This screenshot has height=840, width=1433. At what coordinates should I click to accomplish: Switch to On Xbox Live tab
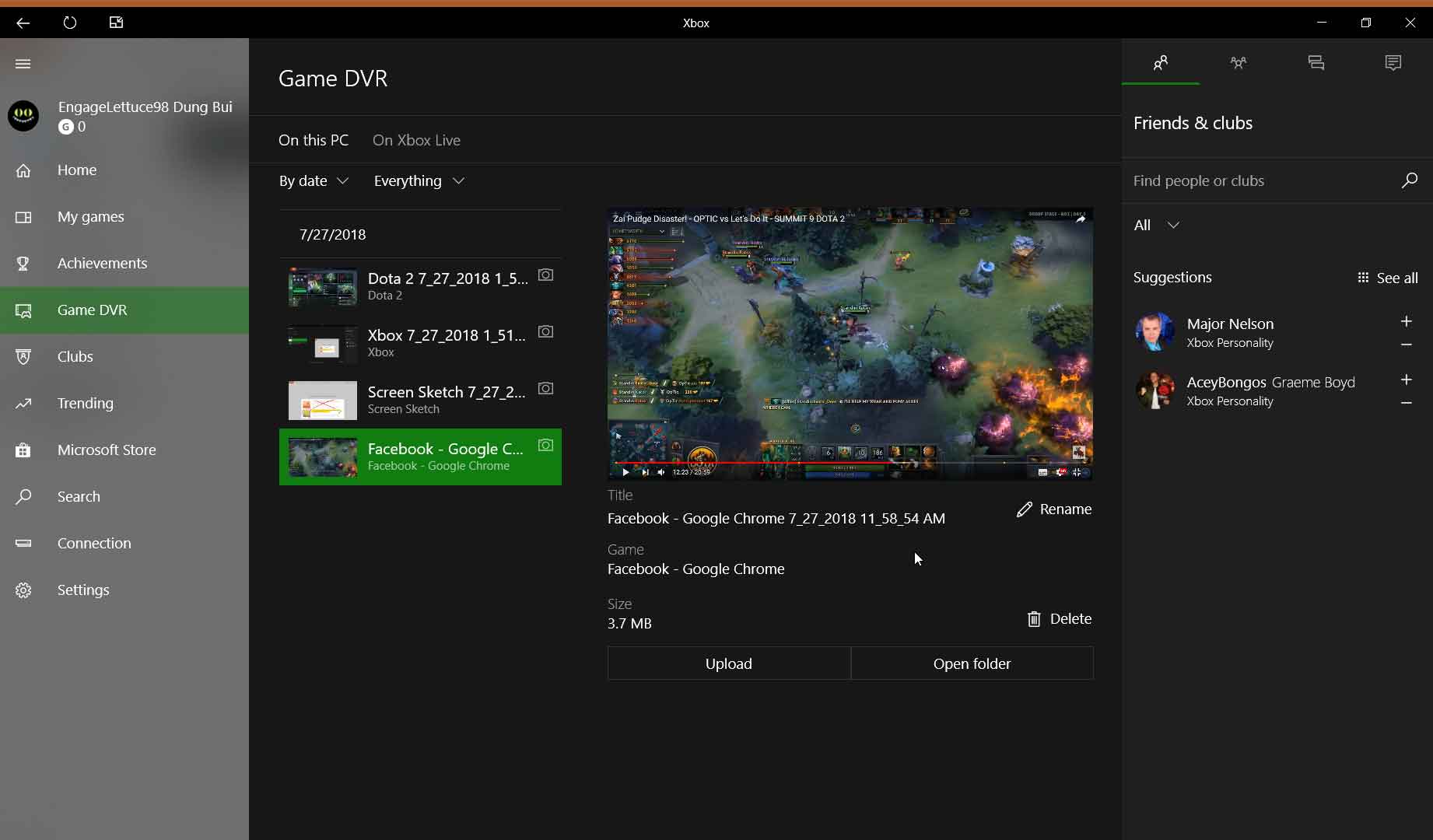click(x=416, y=140)
